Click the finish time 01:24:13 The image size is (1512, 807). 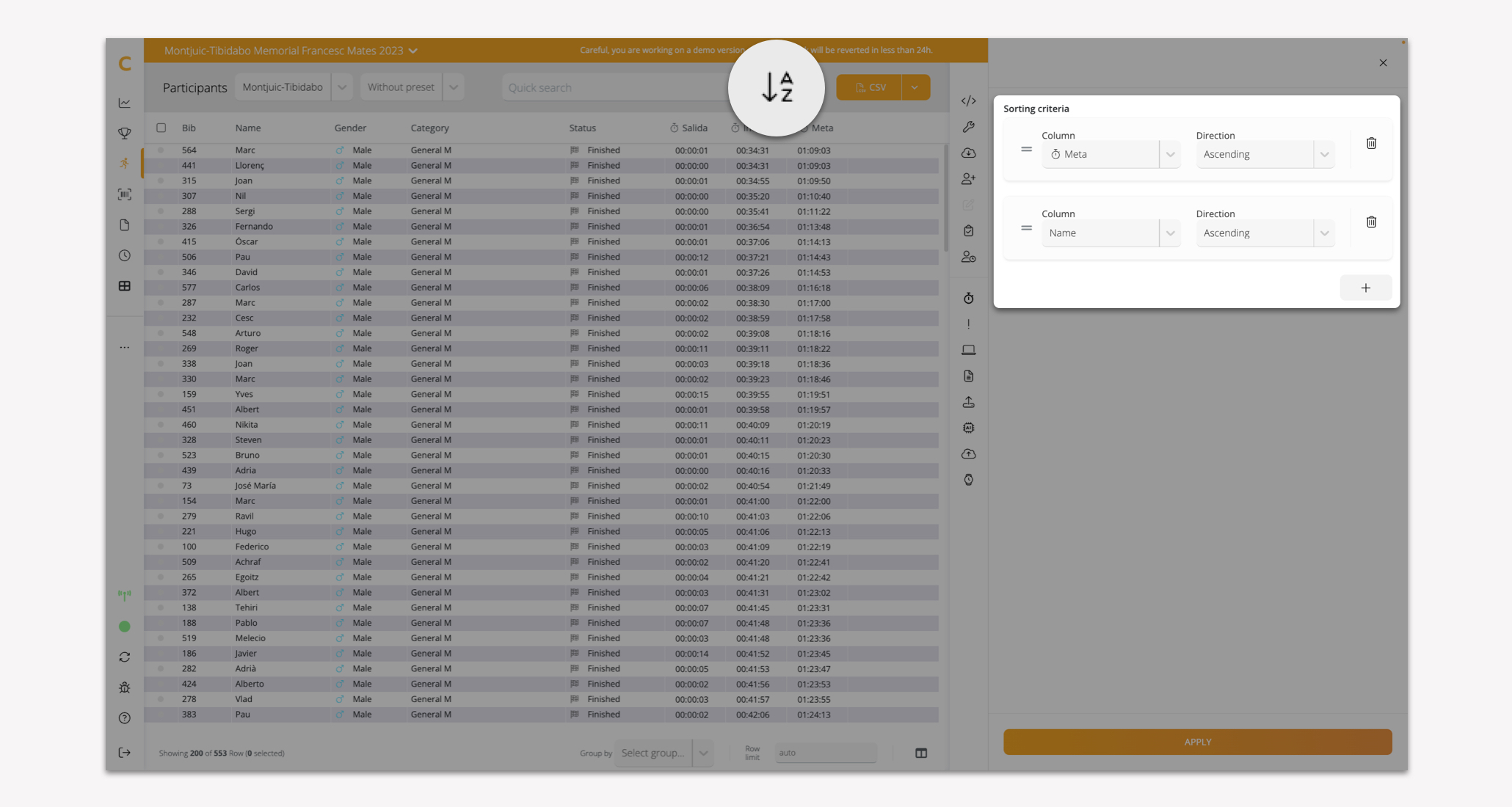pyautogui.click(x=814, y=715)
